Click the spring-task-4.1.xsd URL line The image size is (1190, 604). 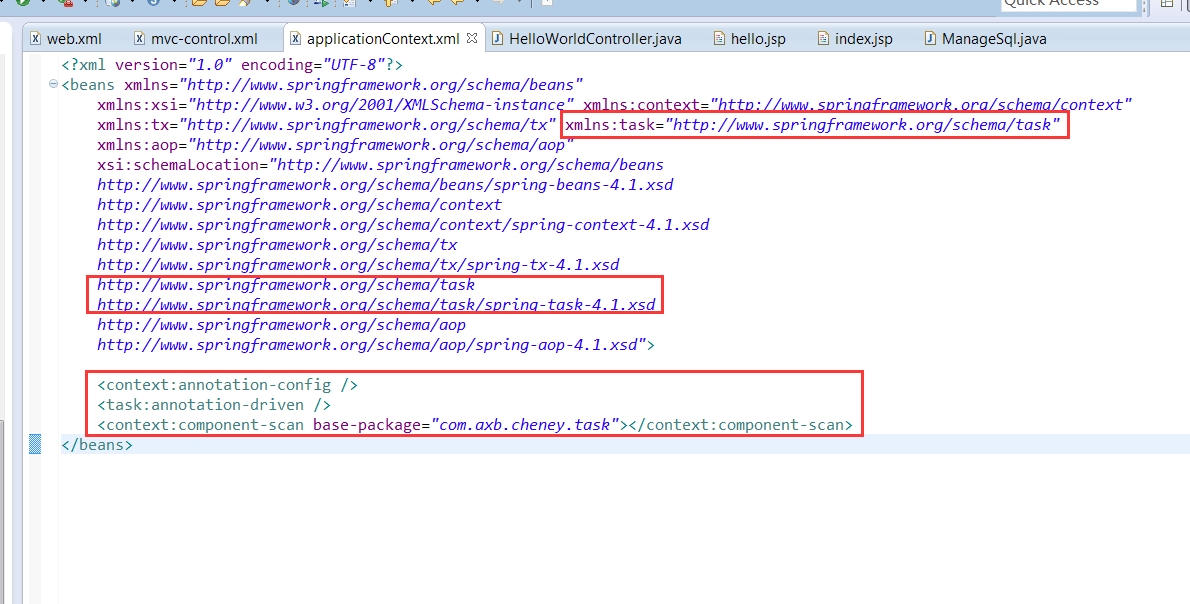tap(376, 304)
